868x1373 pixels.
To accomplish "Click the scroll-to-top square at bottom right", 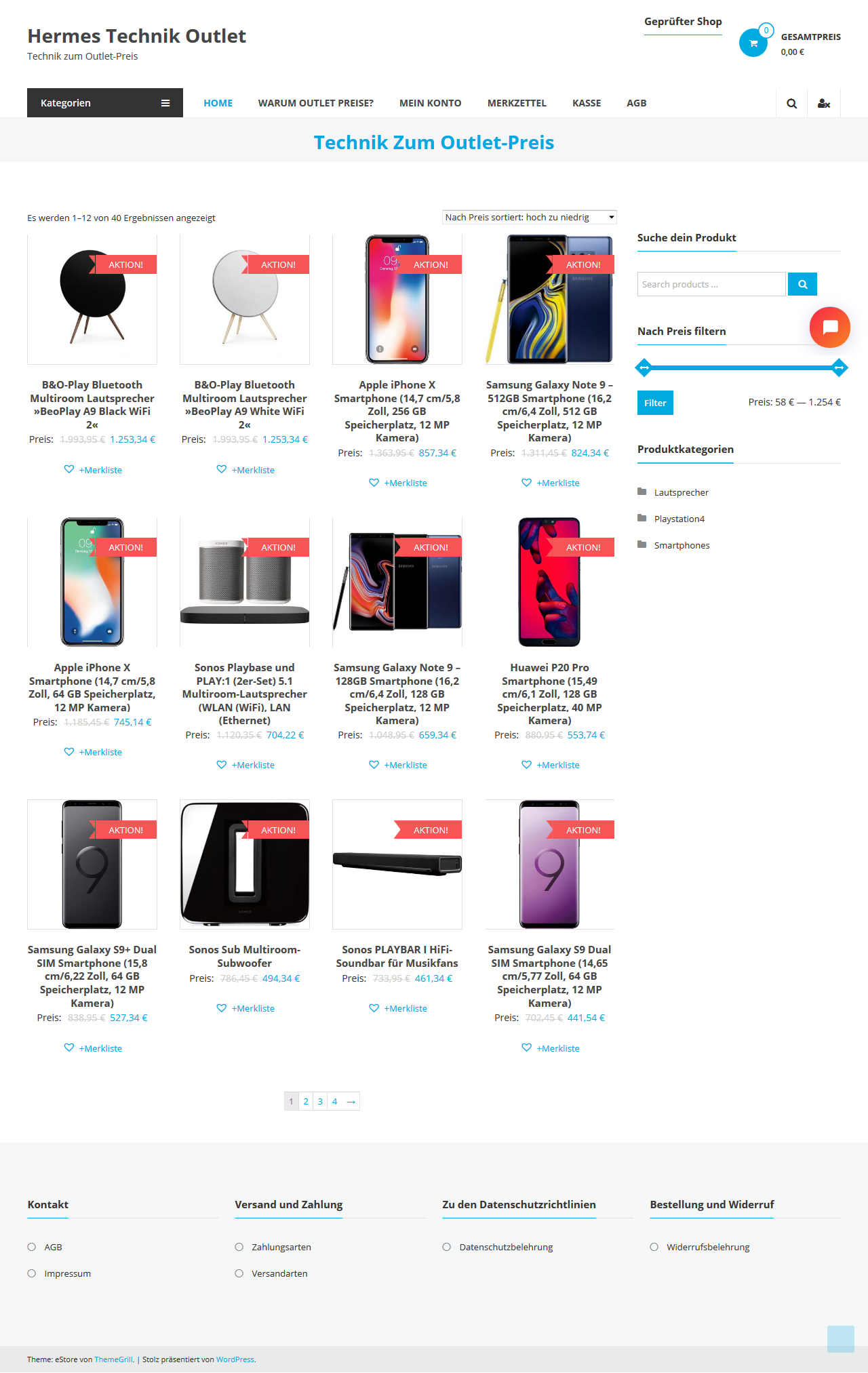I will point(841,1339).
